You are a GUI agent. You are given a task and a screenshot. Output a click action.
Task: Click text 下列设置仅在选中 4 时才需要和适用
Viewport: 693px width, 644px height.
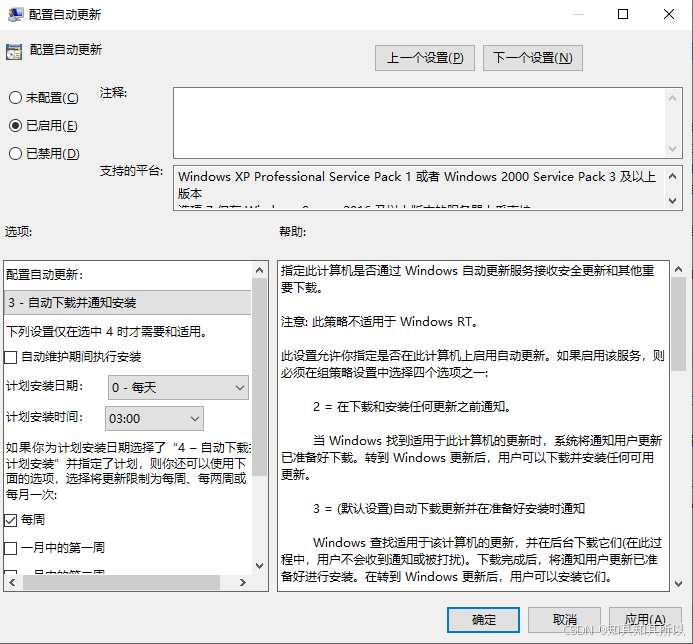click(x=107, y=332)
